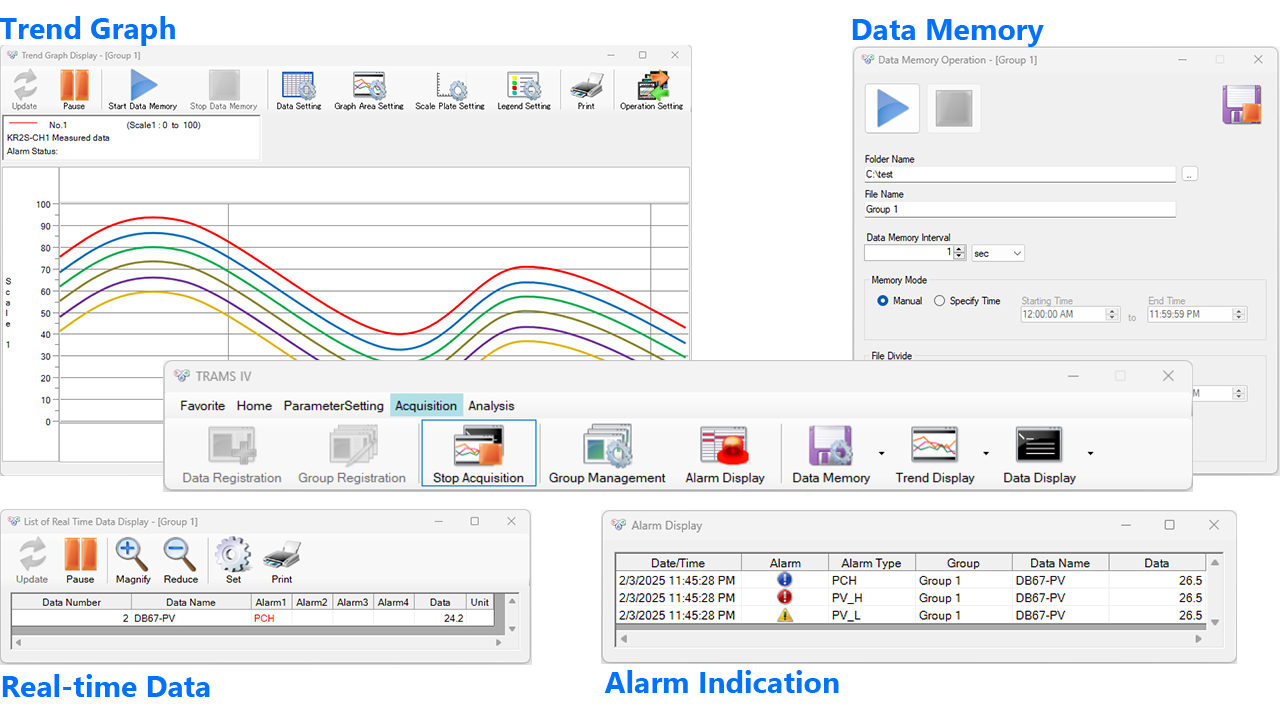Image resolution: width=1280 pixels, height=720 pixels.
Task: Click the Alarm Display horizontal scrollbar
Action: point(912,638)
